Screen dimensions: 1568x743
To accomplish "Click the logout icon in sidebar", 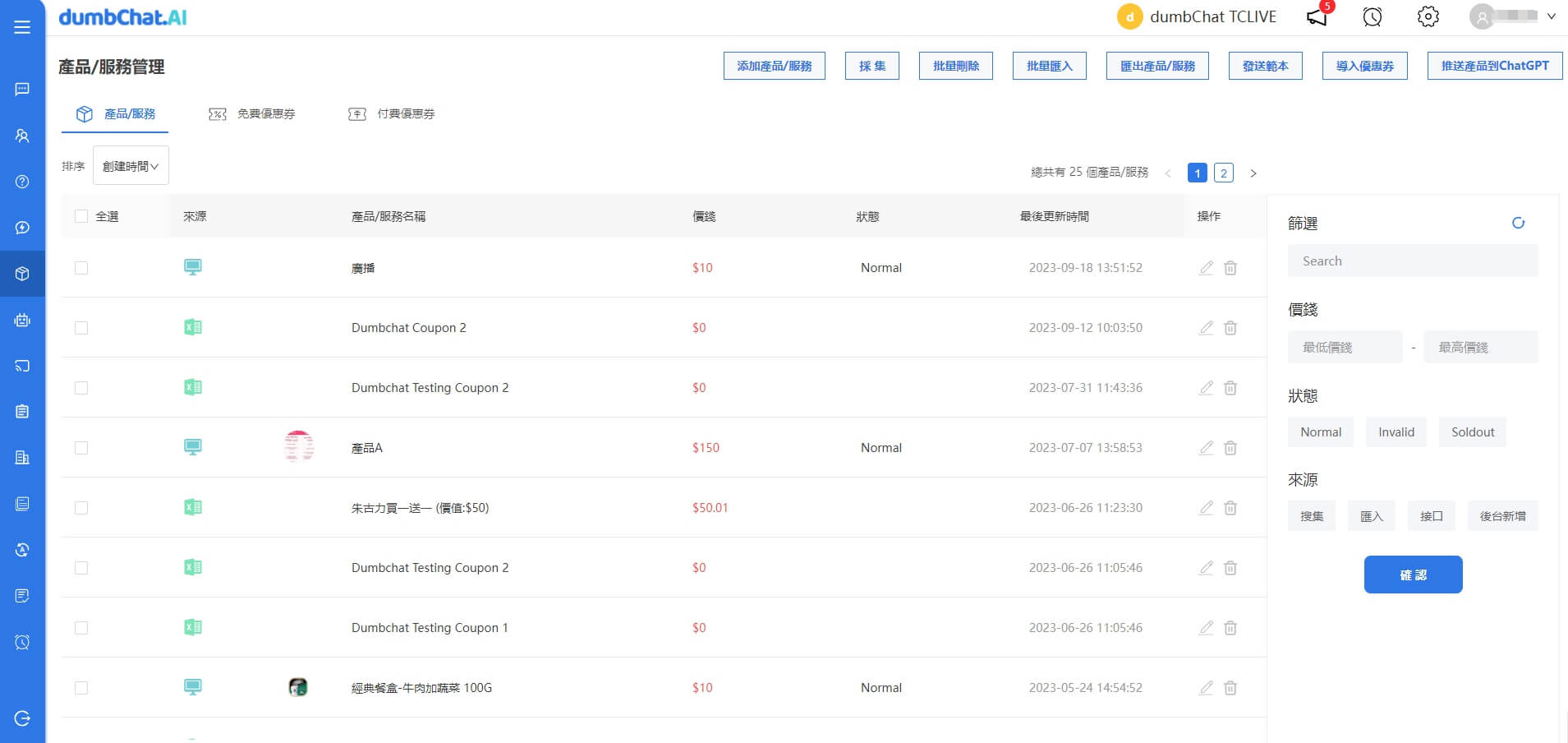I will (22, 718).
